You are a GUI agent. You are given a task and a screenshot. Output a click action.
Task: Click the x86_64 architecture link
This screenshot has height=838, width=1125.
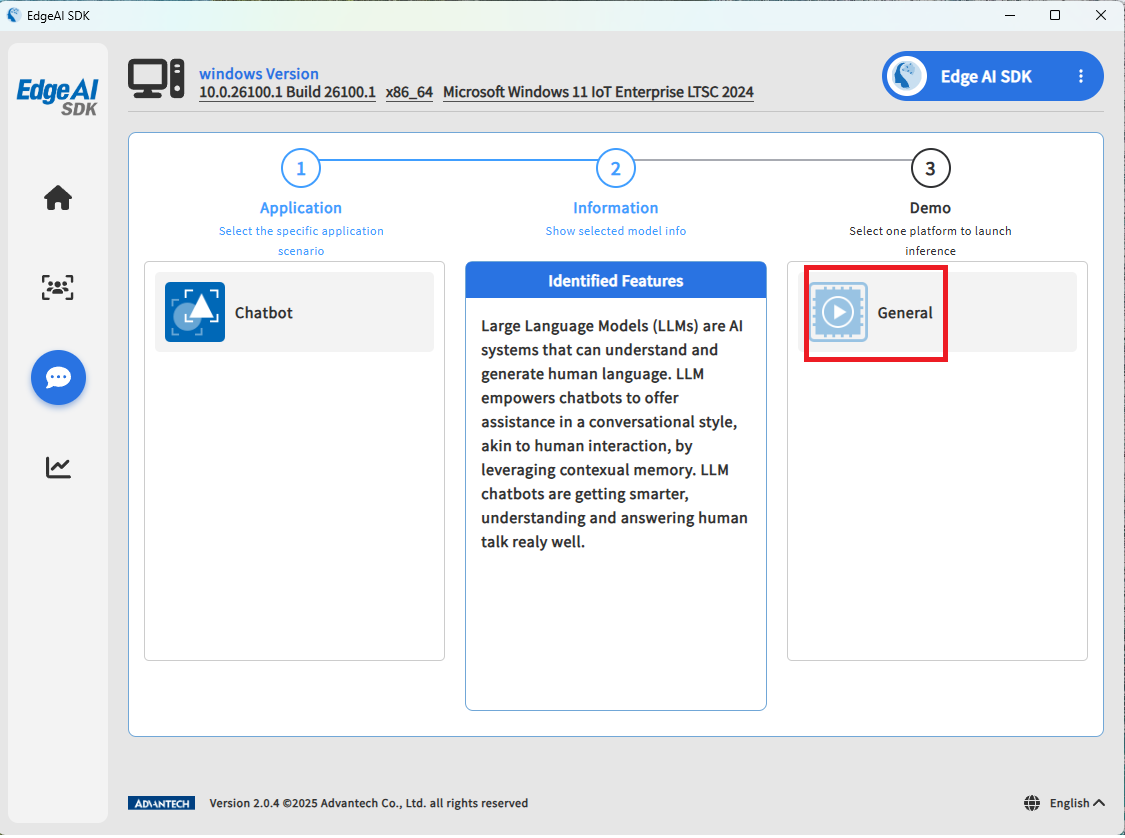pyautogui.click(x=409, y=92)
